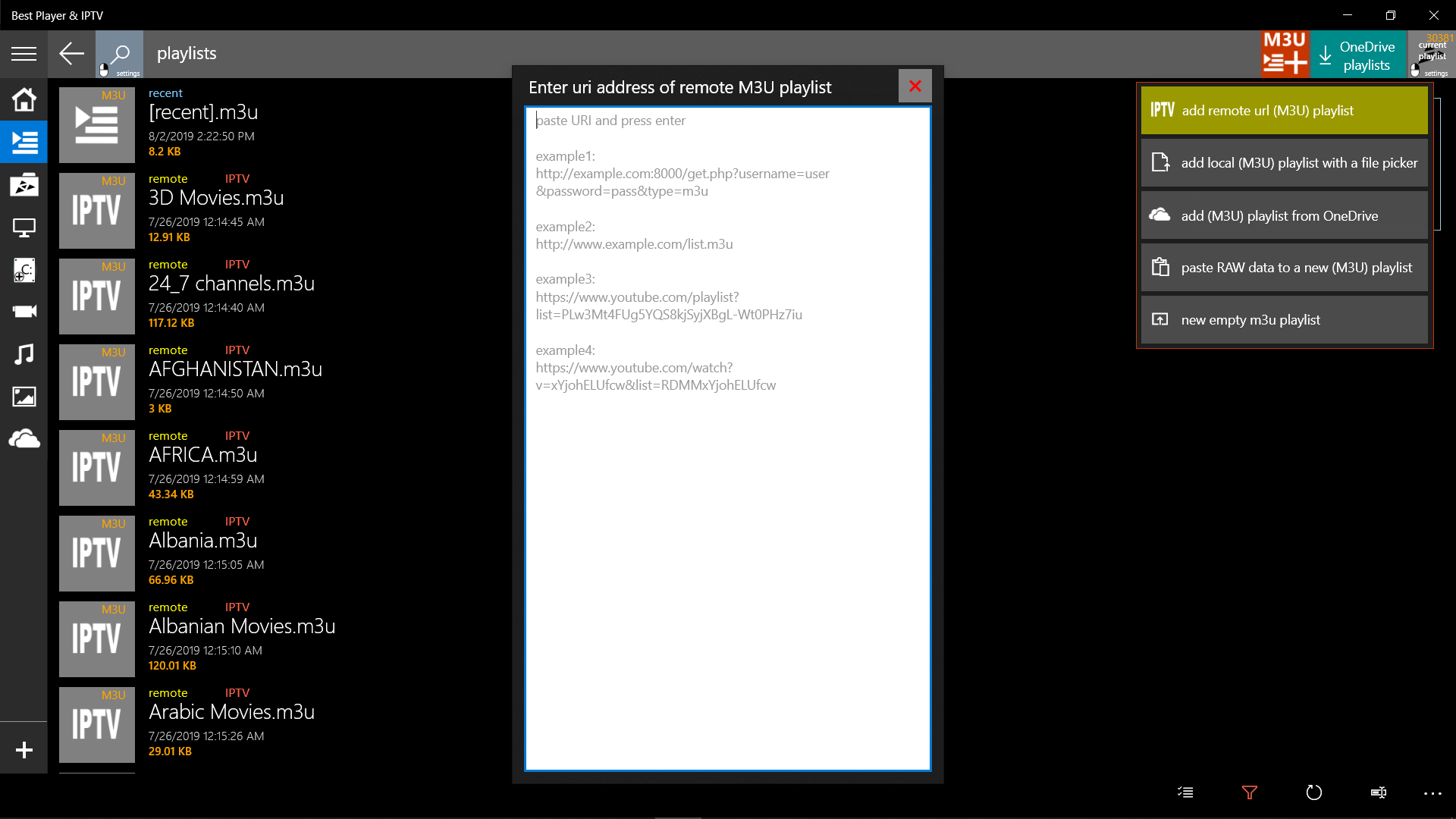Click the [recent].m3u list thumbnail
The width and height of the screenshot is (1456, 819).
97,125
